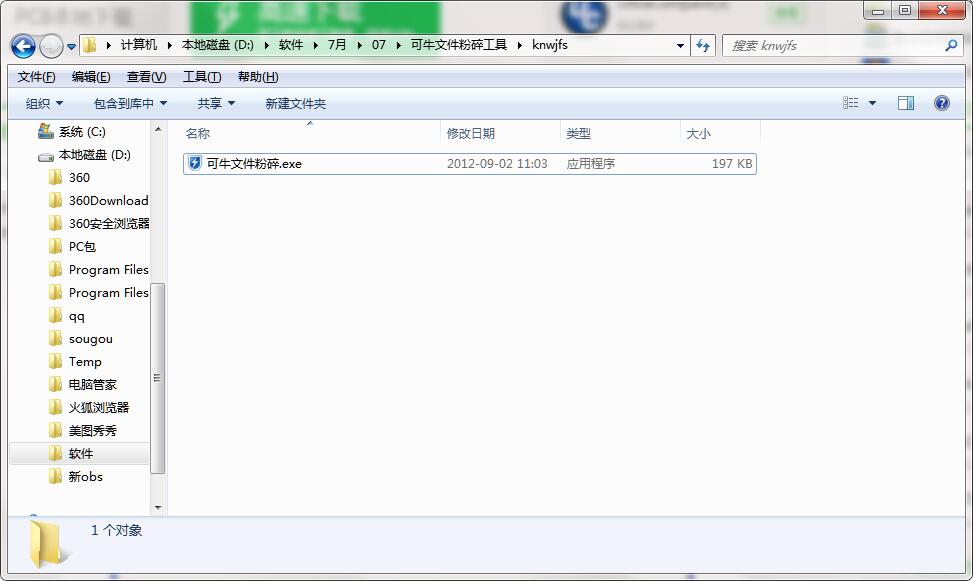Click the grayed Forward arrow button
Viewport: 973px width, 581px height.
click(51, 46)
